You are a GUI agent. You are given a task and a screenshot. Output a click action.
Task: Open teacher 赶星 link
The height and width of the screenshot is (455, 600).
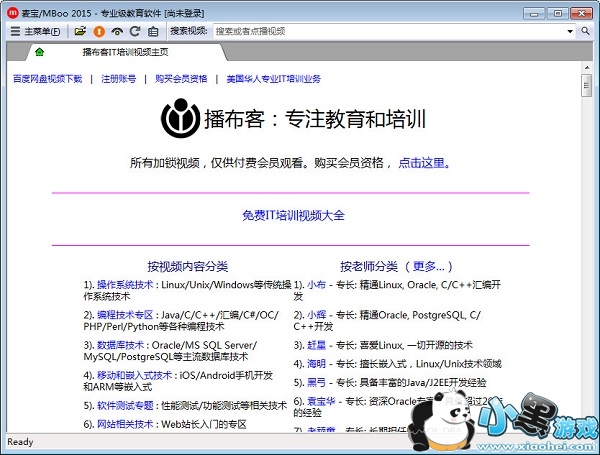316,345
